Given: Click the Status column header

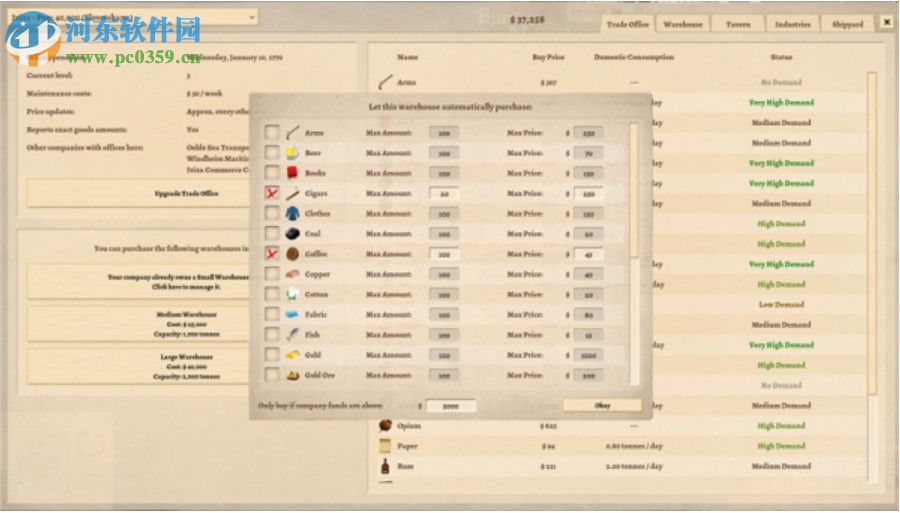Looking at the screenshot, I should (x=781, y=57).
